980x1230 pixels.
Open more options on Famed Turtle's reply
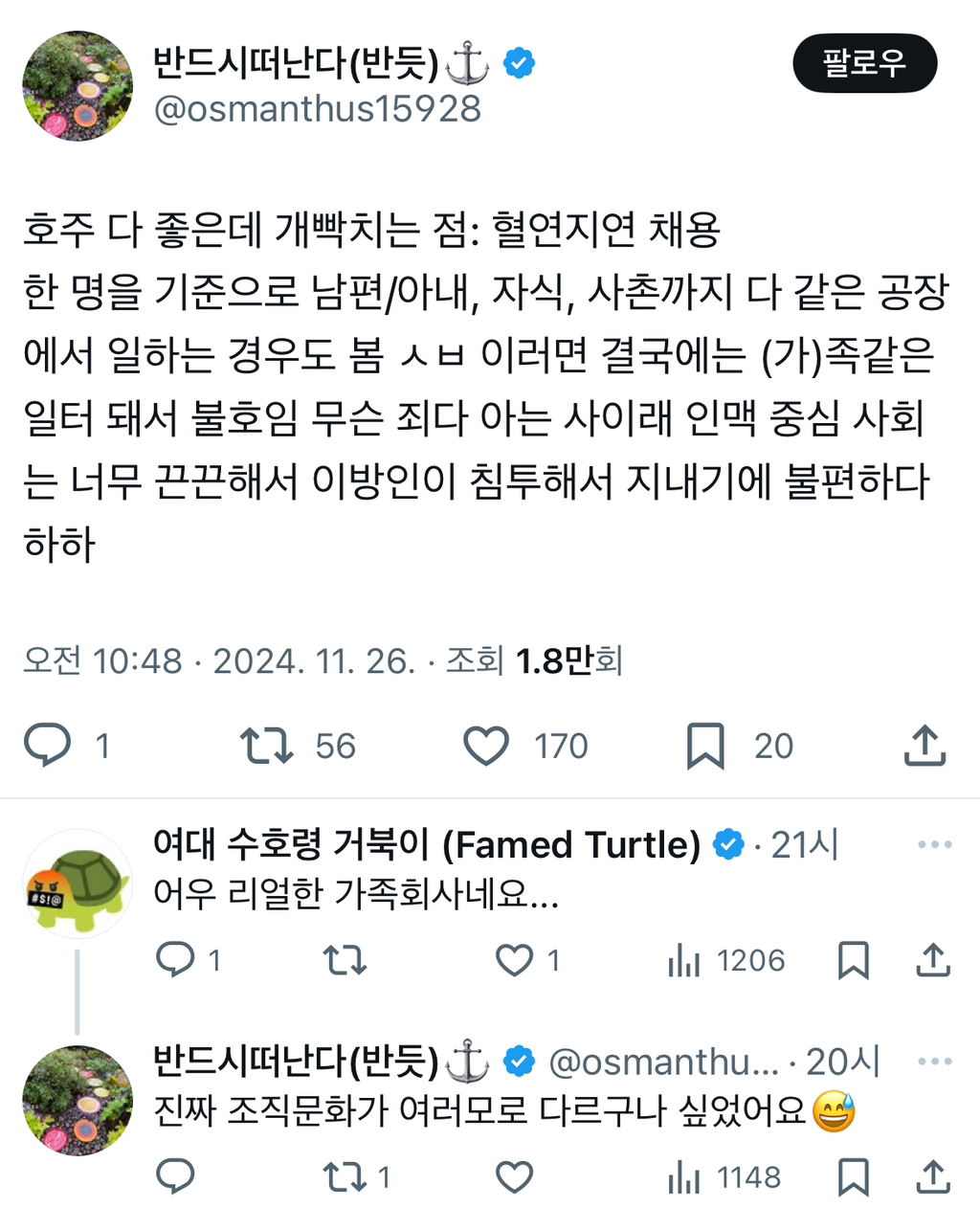pyautogui.click(x=934, y=842)
